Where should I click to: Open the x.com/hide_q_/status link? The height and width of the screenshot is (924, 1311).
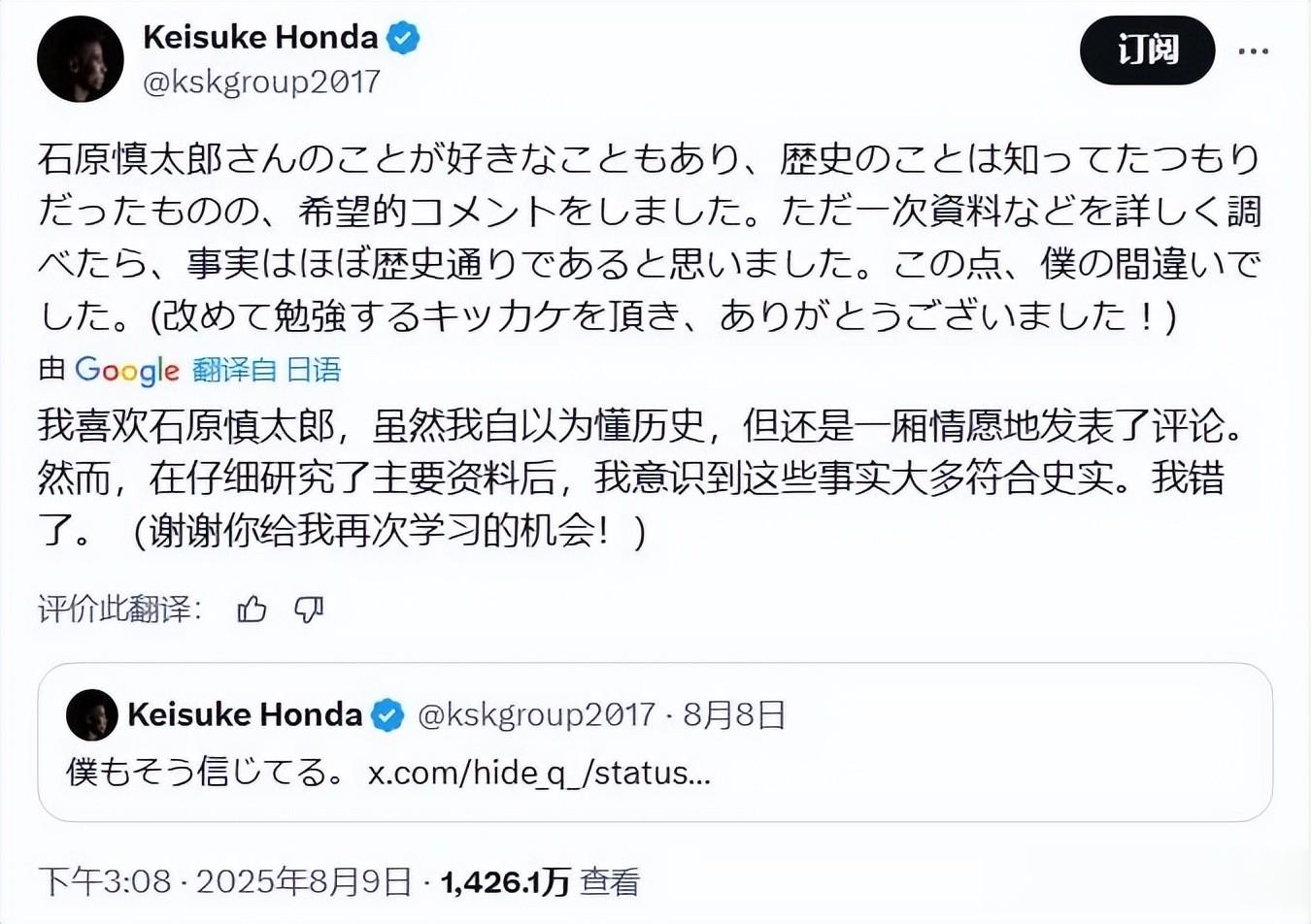click(x=539, y=773)
